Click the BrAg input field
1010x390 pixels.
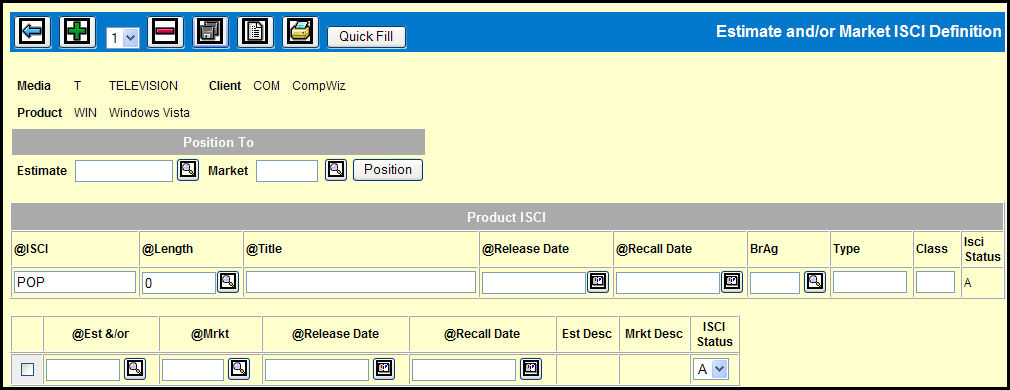(775, 282)
